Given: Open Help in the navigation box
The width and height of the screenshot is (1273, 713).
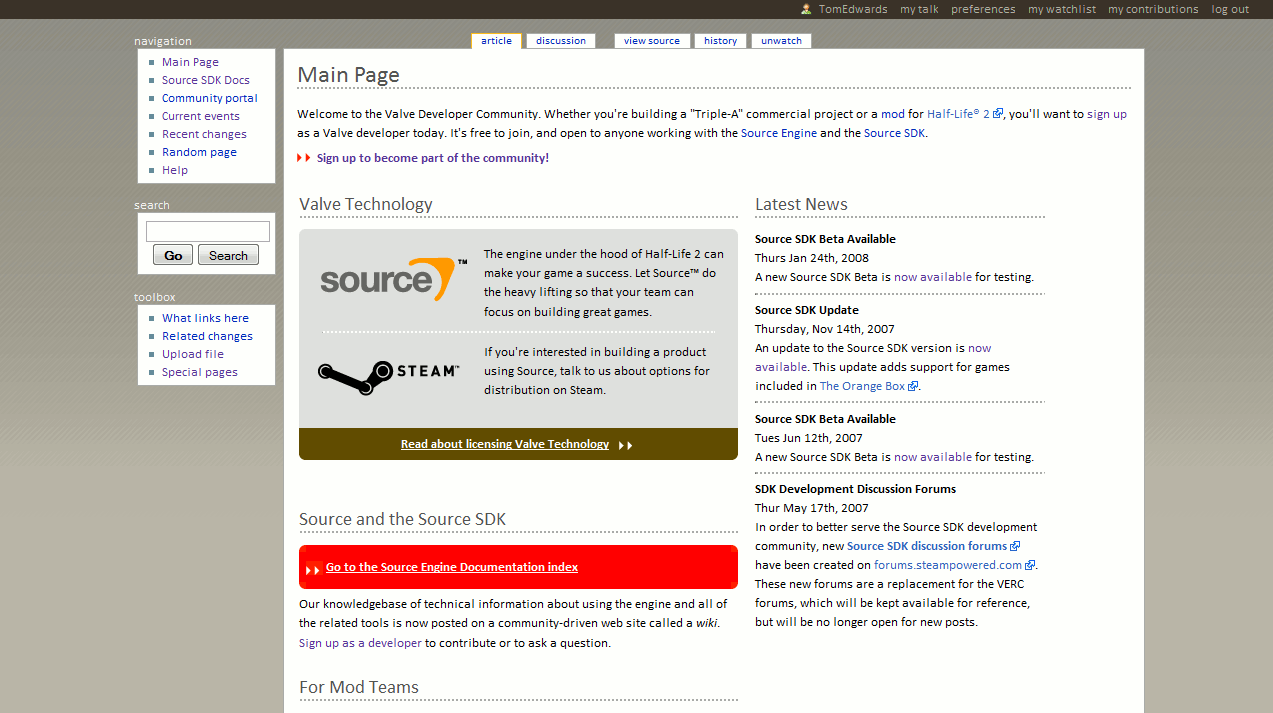Looking at the screenshot, I should [175, 170].
